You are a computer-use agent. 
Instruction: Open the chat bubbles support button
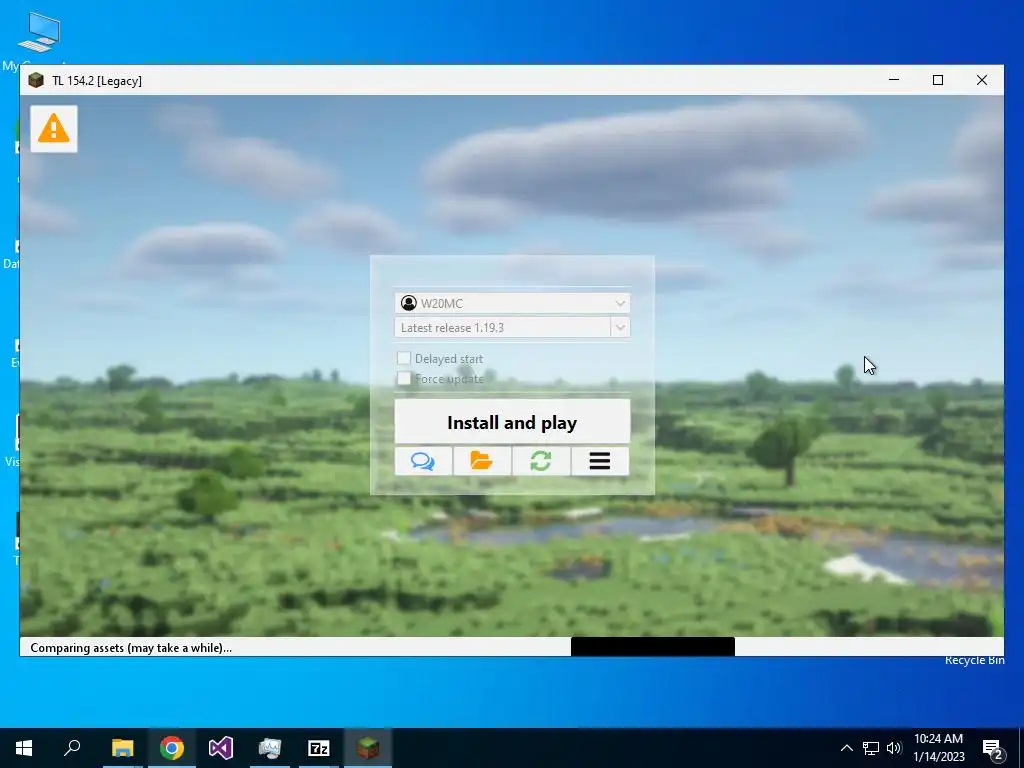click(x=423, y=461)
